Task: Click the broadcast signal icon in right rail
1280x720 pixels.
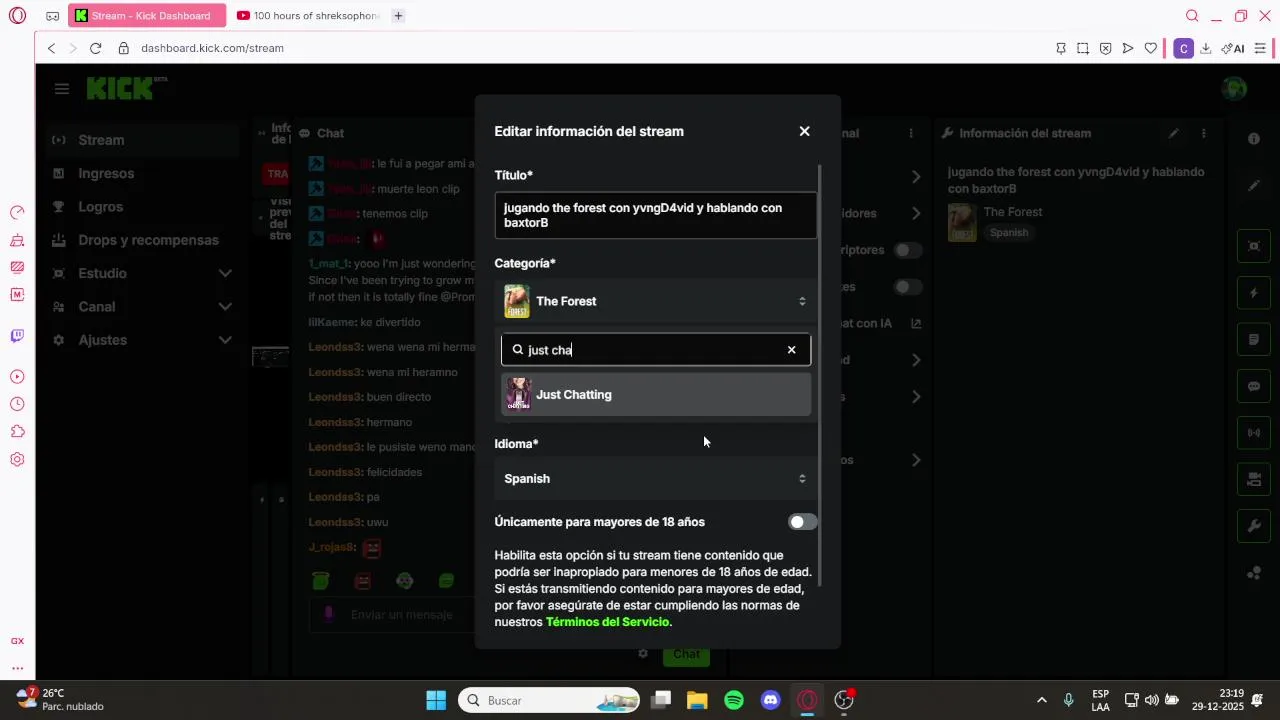Action: tap(1254, 433)
